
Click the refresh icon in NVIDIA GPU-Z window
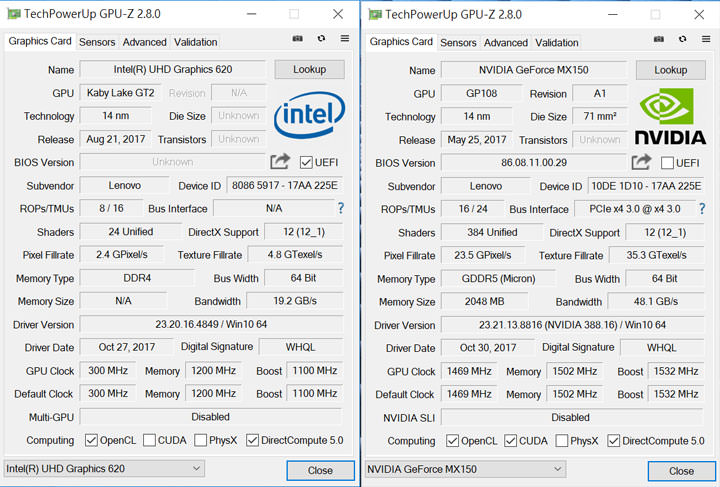pos(682,39)
